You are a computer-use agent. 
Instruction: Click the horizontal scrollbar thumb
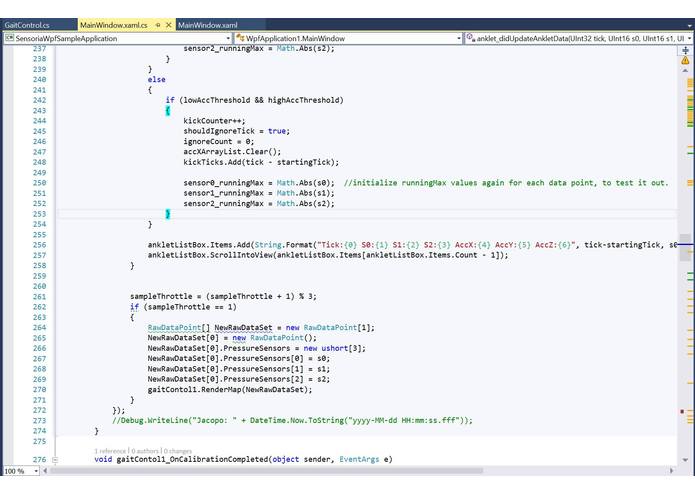tap(266, 471)
